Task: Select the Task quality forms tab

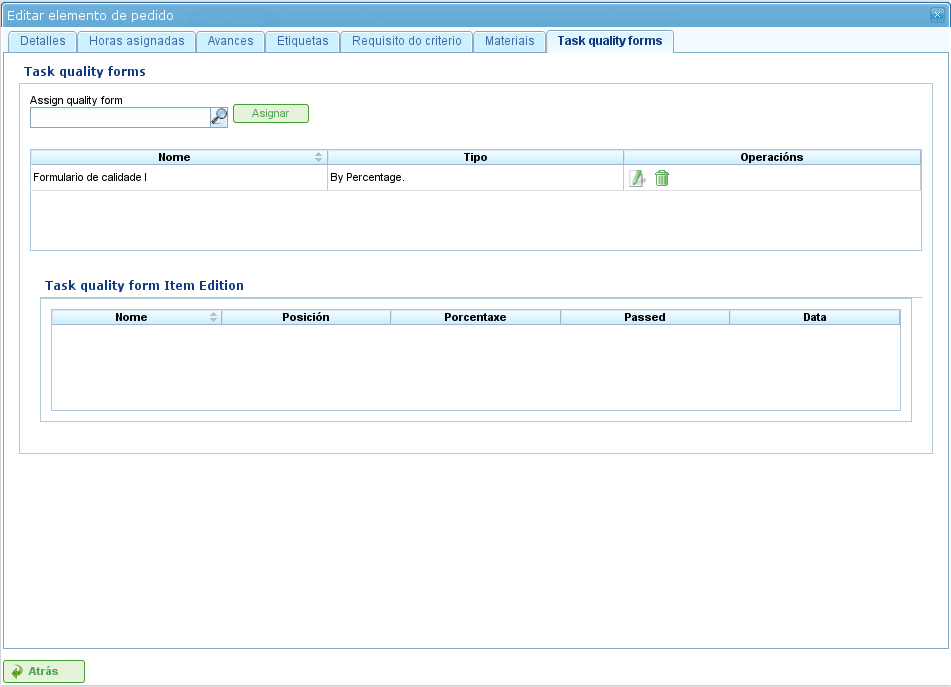Action: tap(609, 41)
